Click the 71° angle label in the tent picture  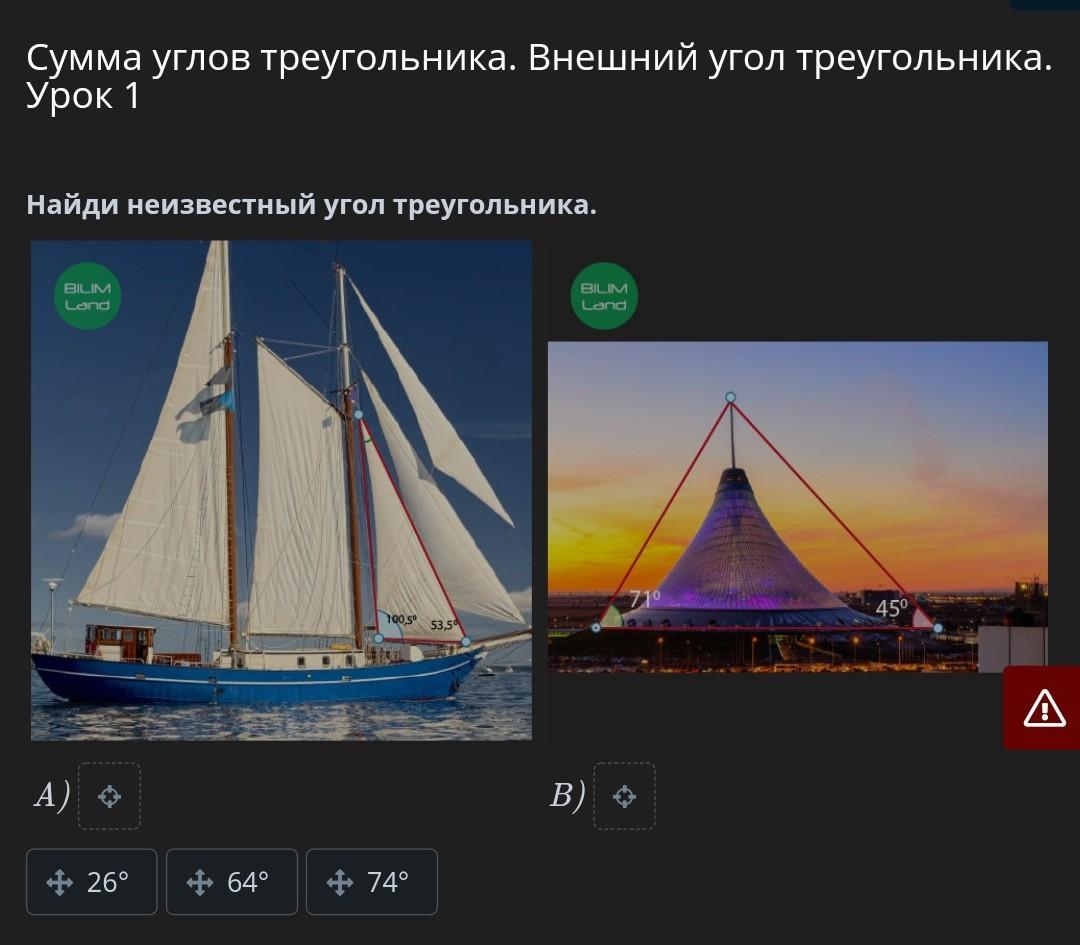(x=645, y=598)
